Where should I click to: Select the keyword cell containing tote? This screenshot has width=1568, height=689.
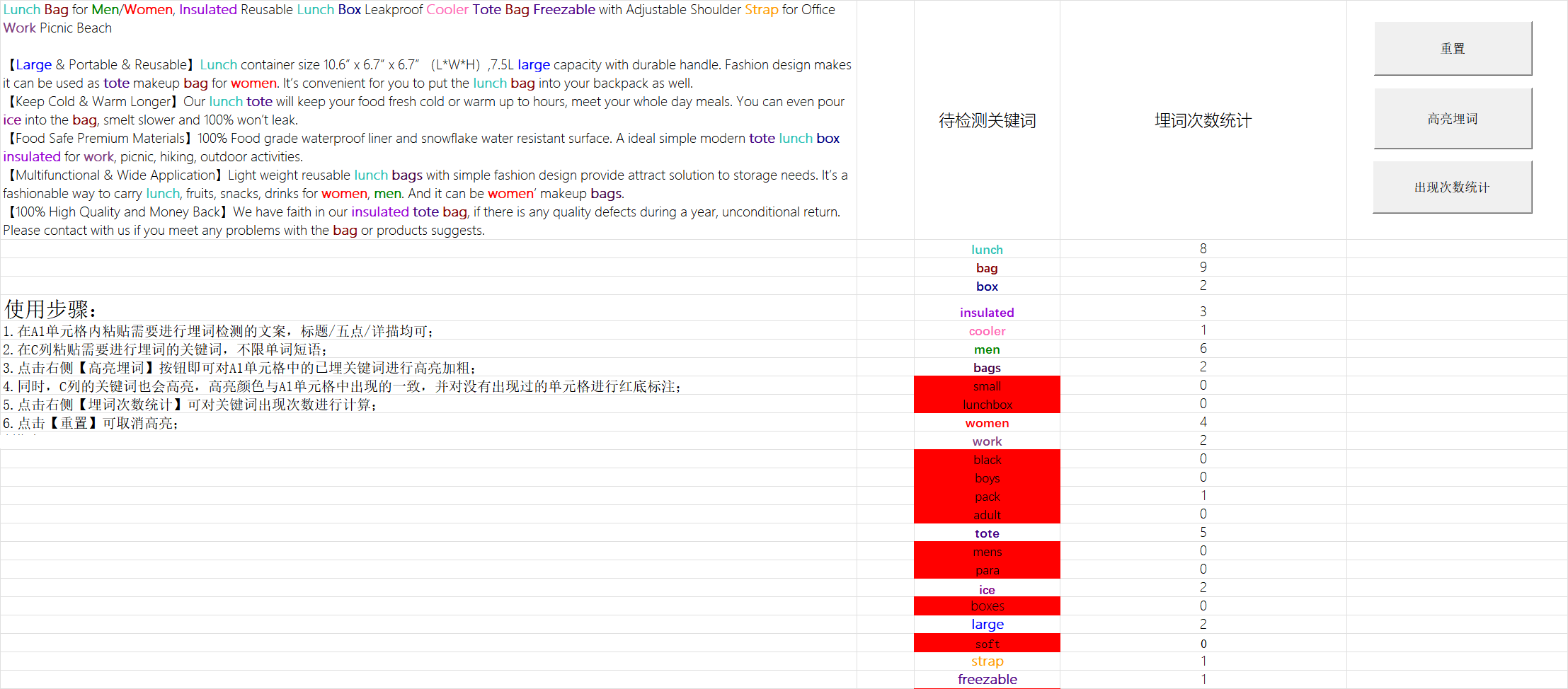click(x=987, y=533)
